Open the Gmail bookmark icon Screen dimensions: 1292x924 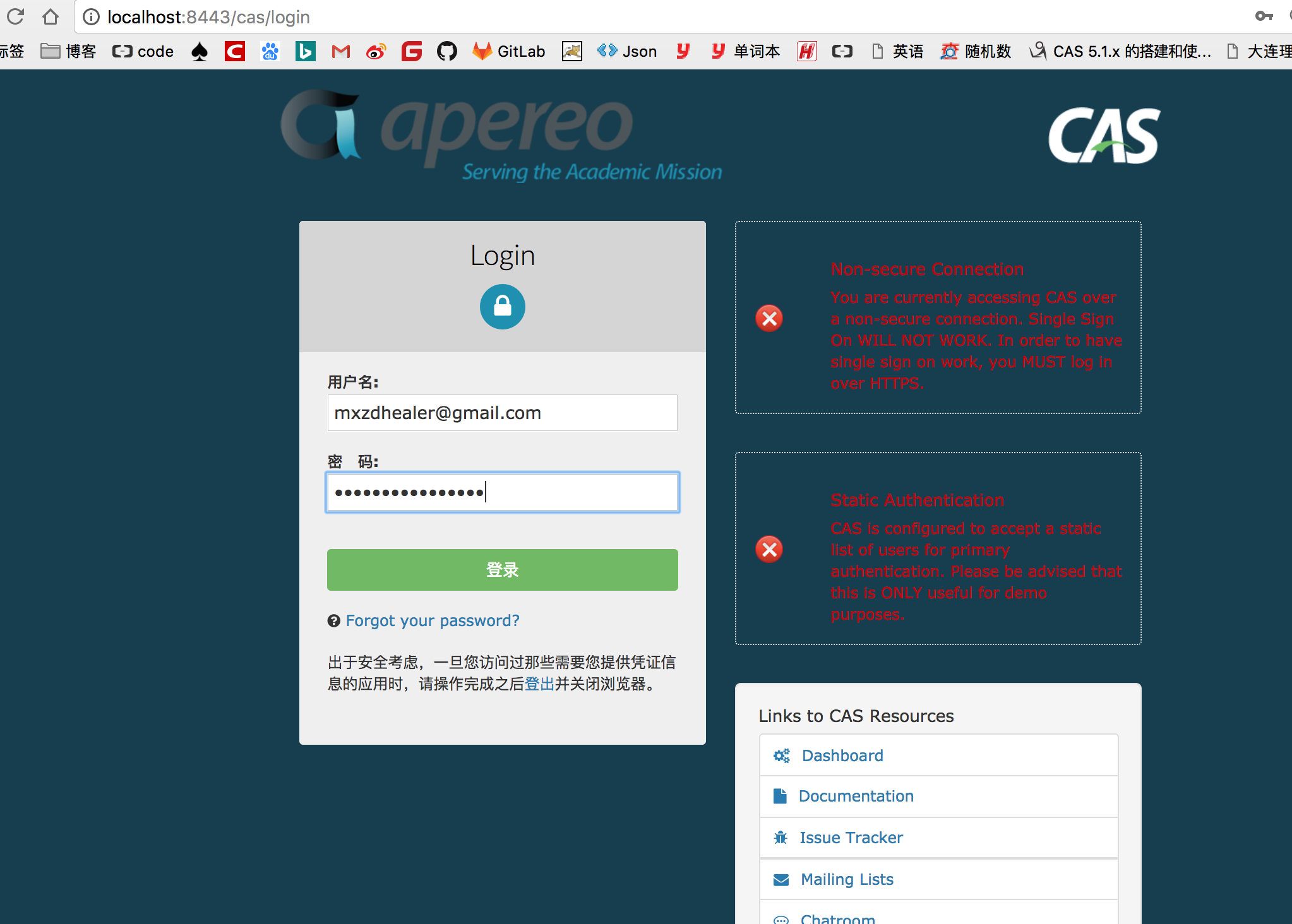pos(340,51)
